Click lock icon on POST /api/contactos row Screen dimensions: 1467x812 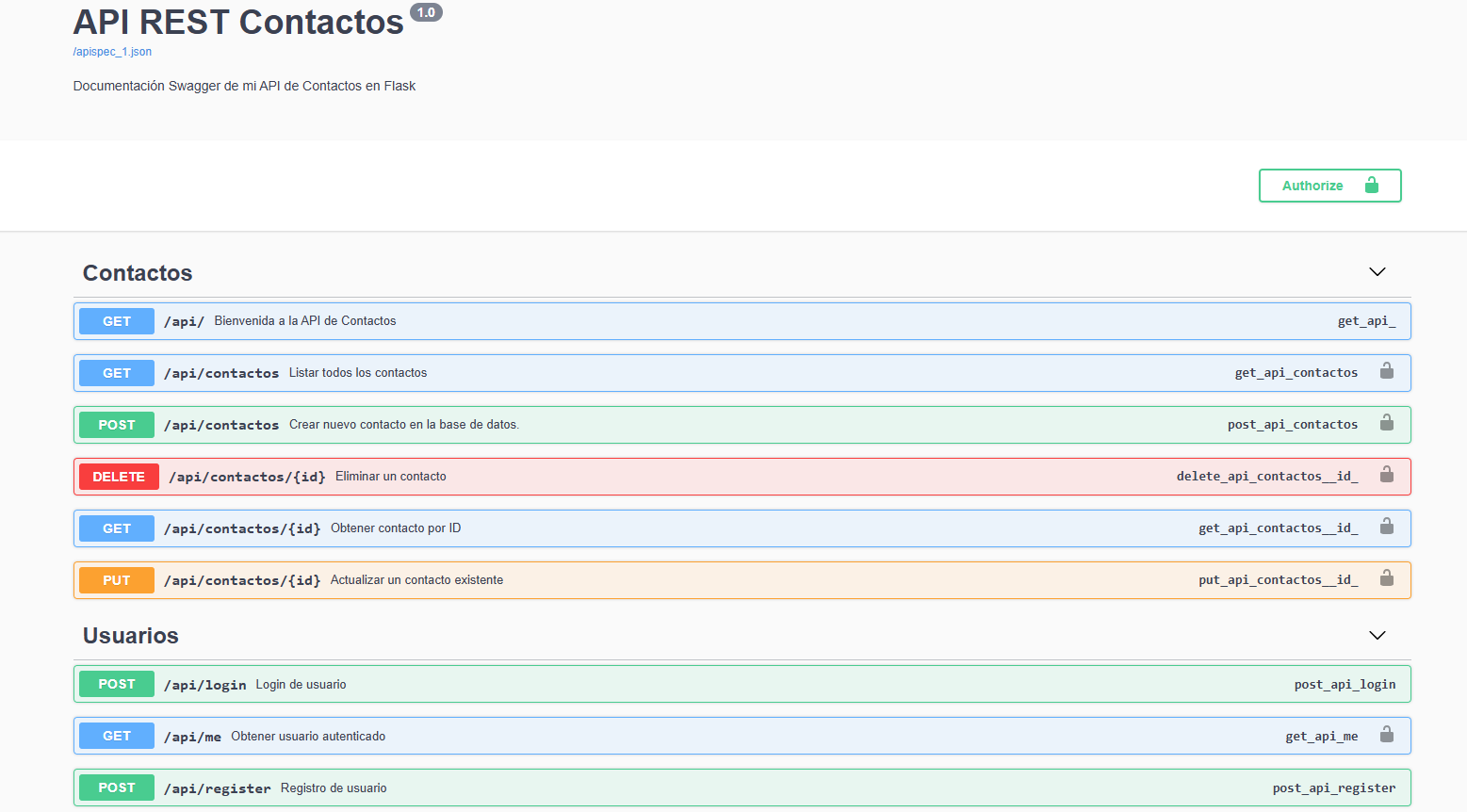(1386, 423)
